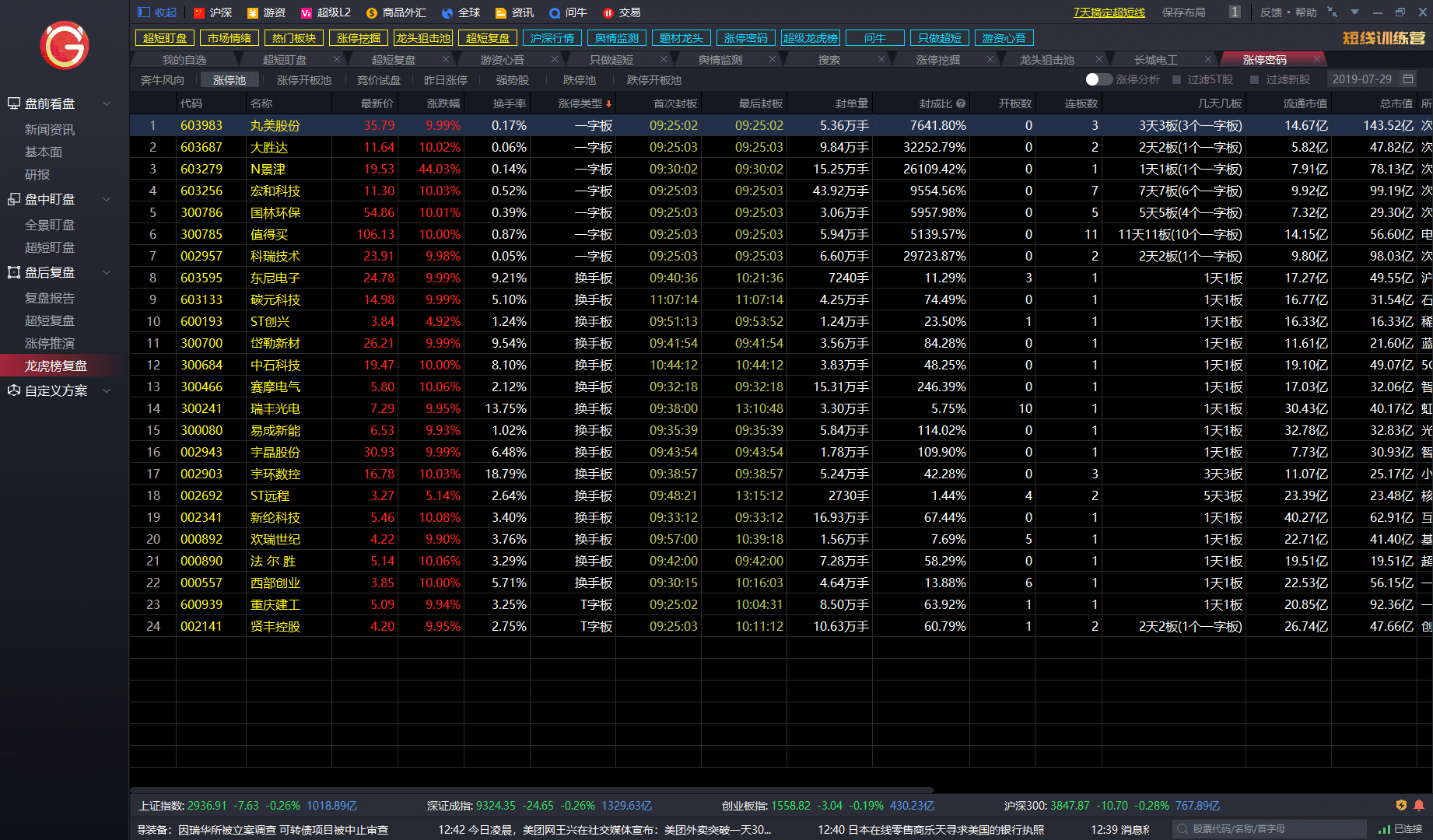Click the horizontal scrollbar below the table

coord(531,790)
